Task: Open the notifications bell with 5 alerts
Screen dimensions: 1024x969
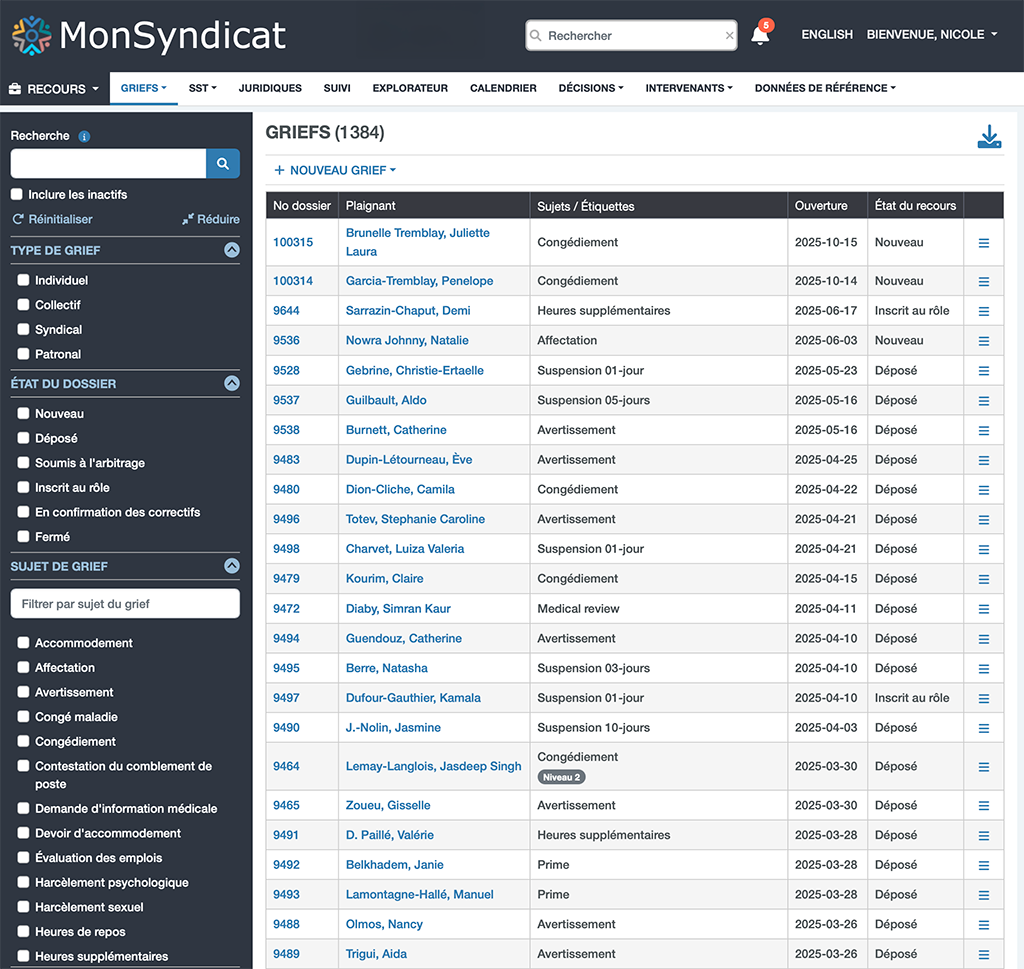Action: click(758, 34)
